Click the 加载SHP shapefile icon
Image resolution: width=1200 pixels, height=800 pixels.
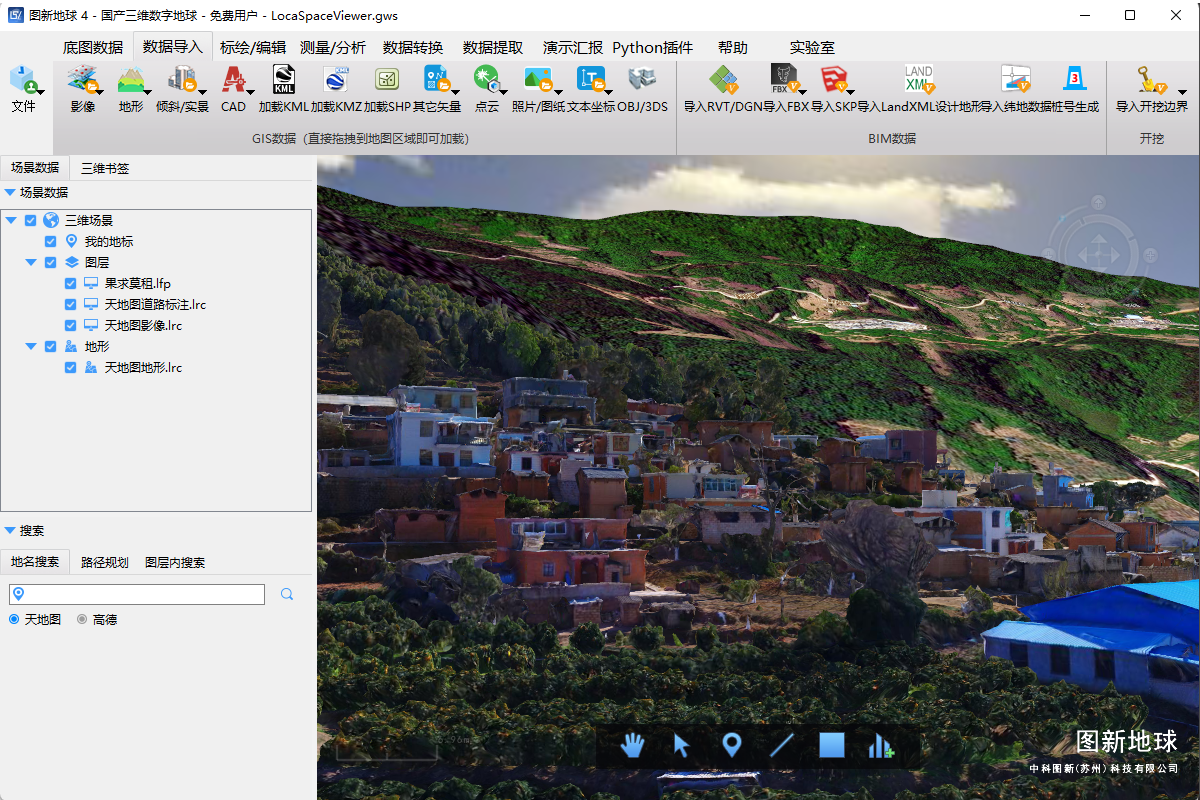pyautogui.click(x=387, y=80)
